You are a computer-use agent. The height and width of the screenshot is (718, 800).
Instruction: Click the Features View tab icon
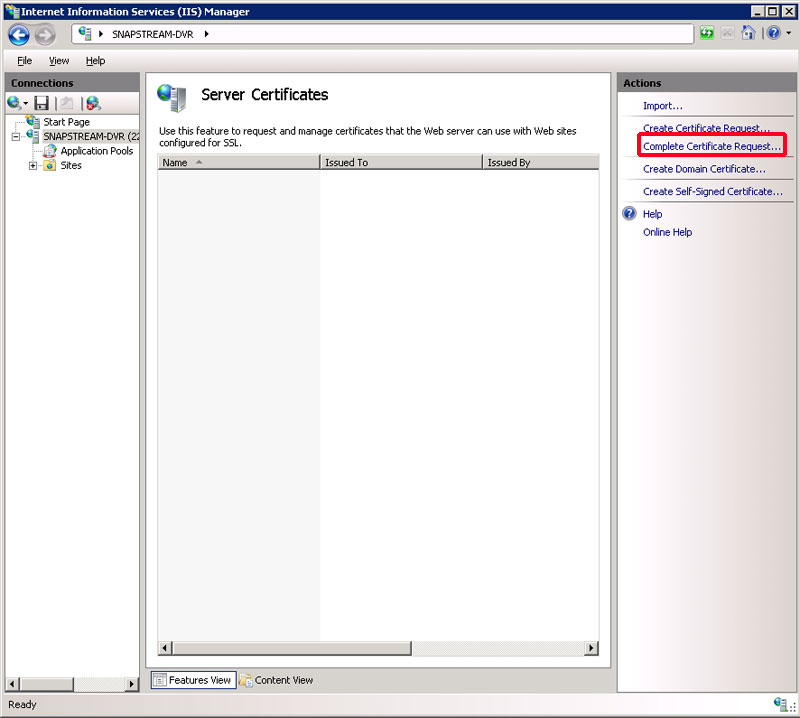pyautogui.click(x=160, y=680)
